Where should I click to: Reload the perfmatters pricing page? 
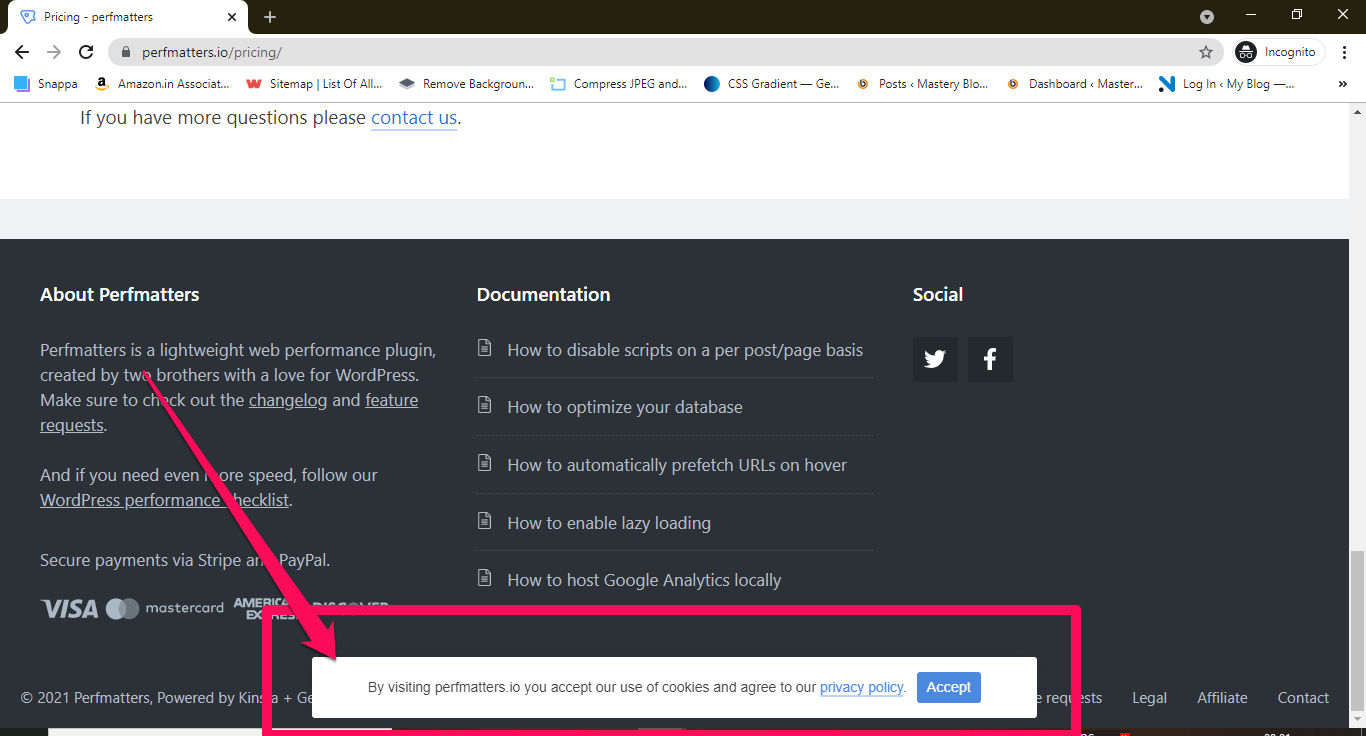[x=86, y=52]
